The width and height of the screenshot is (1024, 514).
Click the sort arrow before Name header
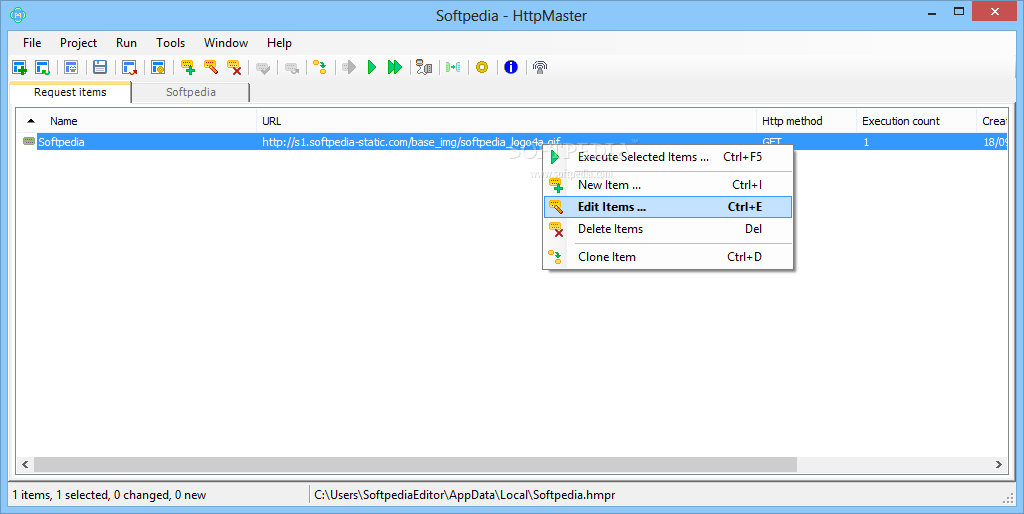[31, 121]
